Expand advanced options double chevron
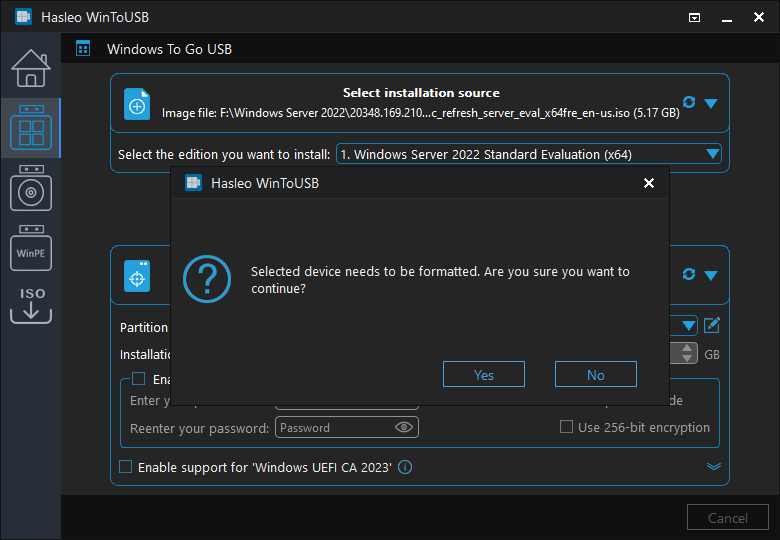780x540 pixels. click(714, 466)
